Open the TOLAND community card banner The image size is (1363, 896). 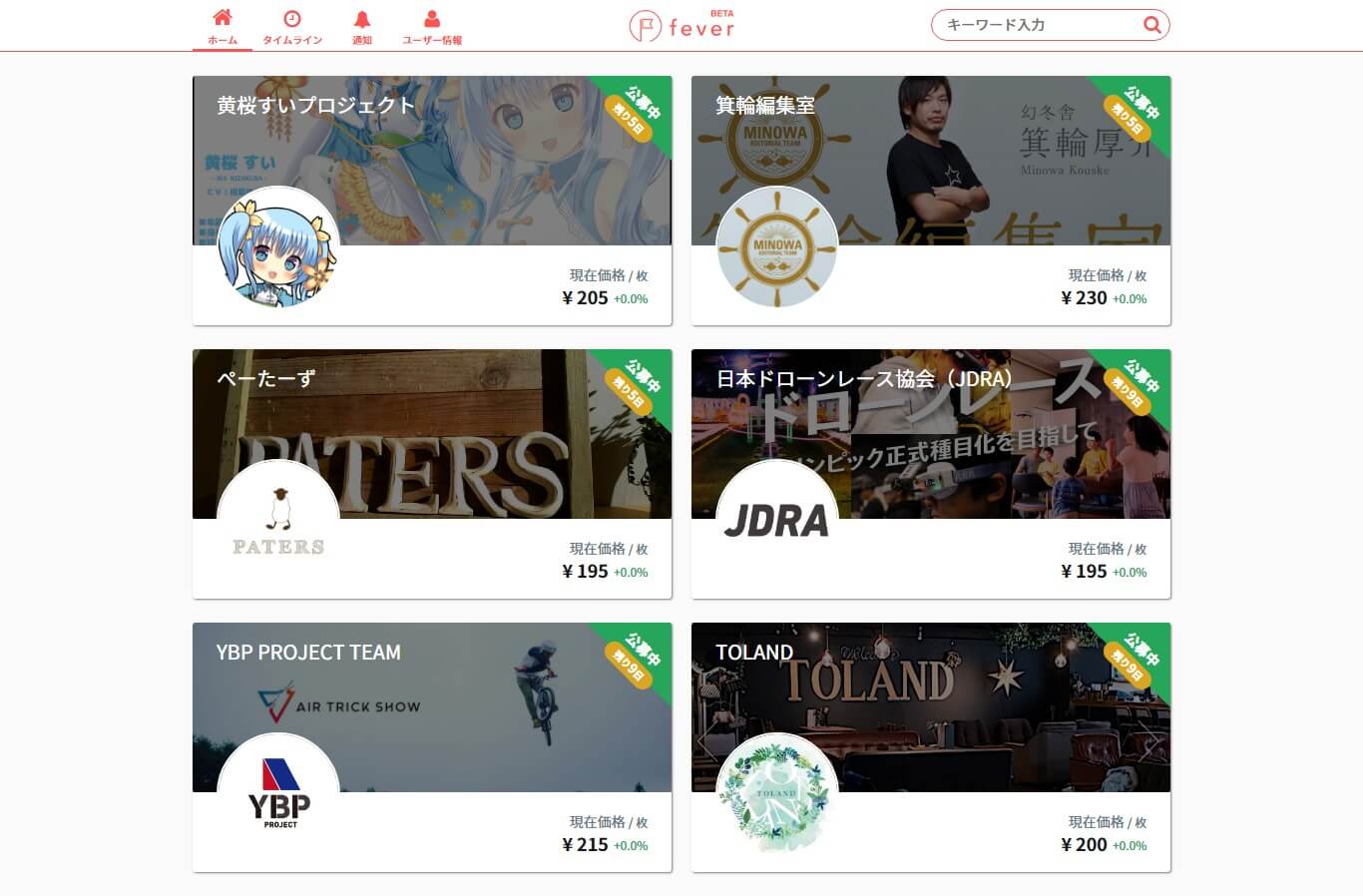tap(931, 707)
